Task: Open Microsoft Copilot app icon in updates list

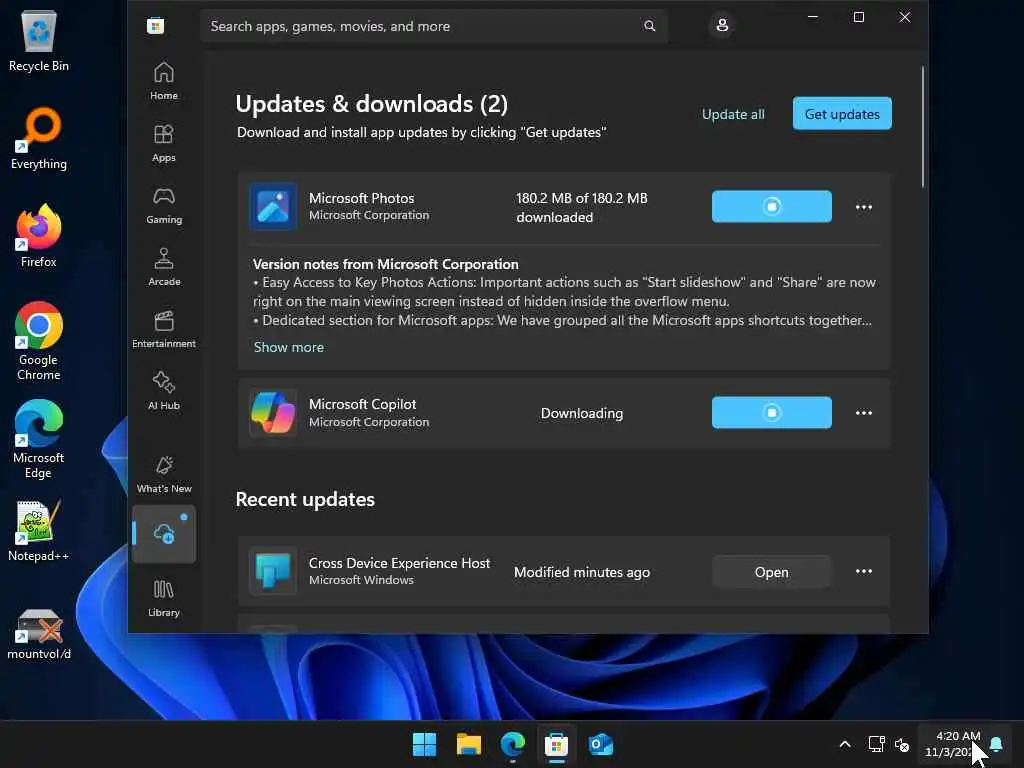Action: tap(273, 413)
